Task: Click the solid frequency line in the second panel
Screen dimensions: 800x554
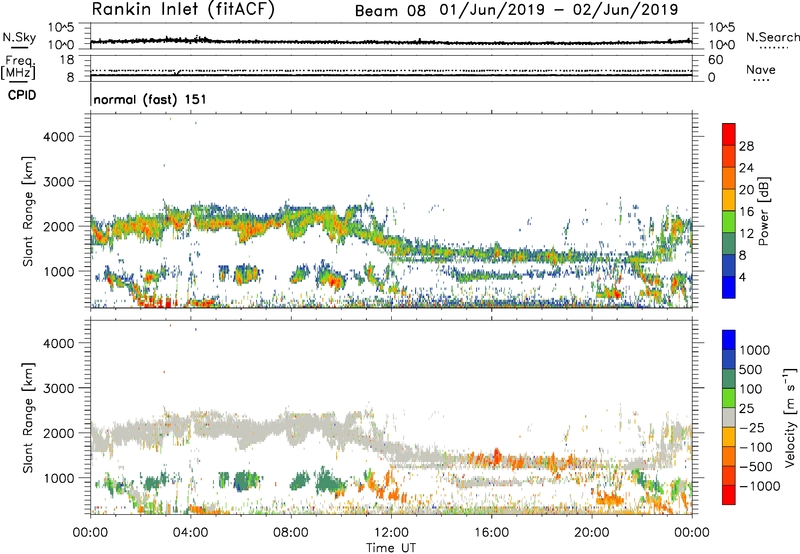Action: click(x=391, y=75)
